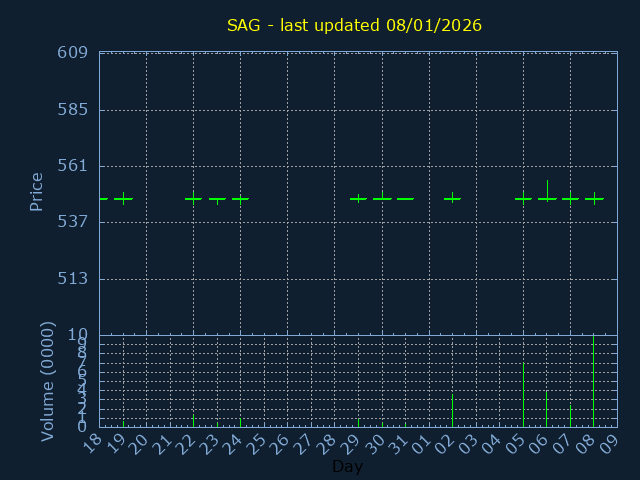
Task: Click the price candle for day 02
Action: click(452, 198)
